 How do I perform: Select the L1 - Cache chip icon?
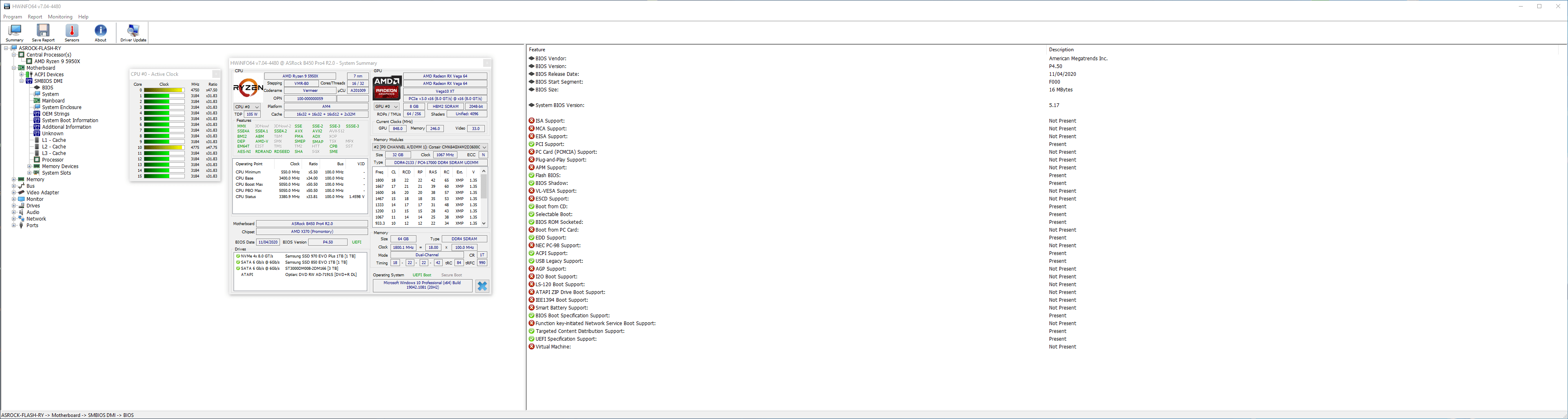tap(37, 140)
